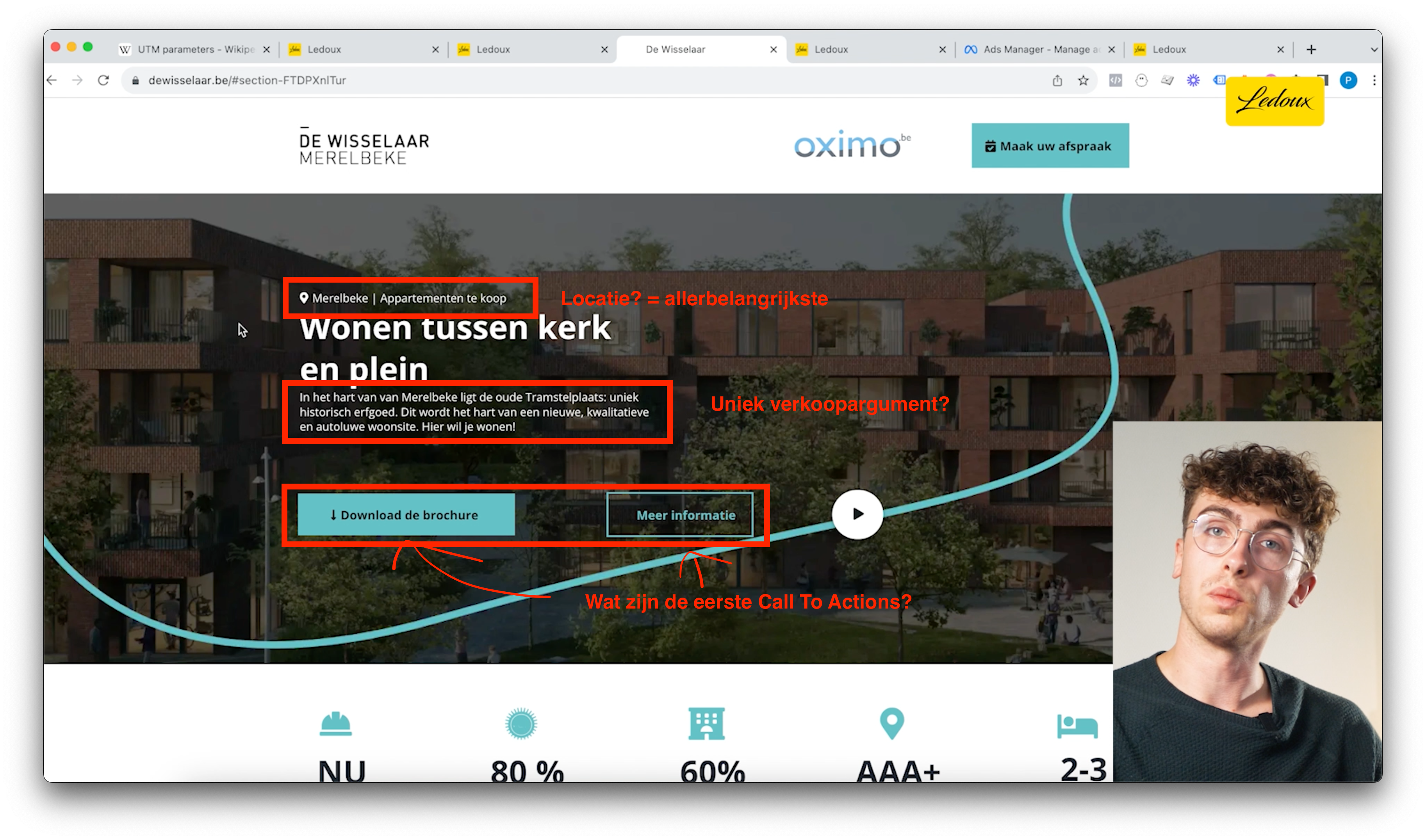Select the De Wisselaar tab

pyautogui.click(x=701, y=49)
